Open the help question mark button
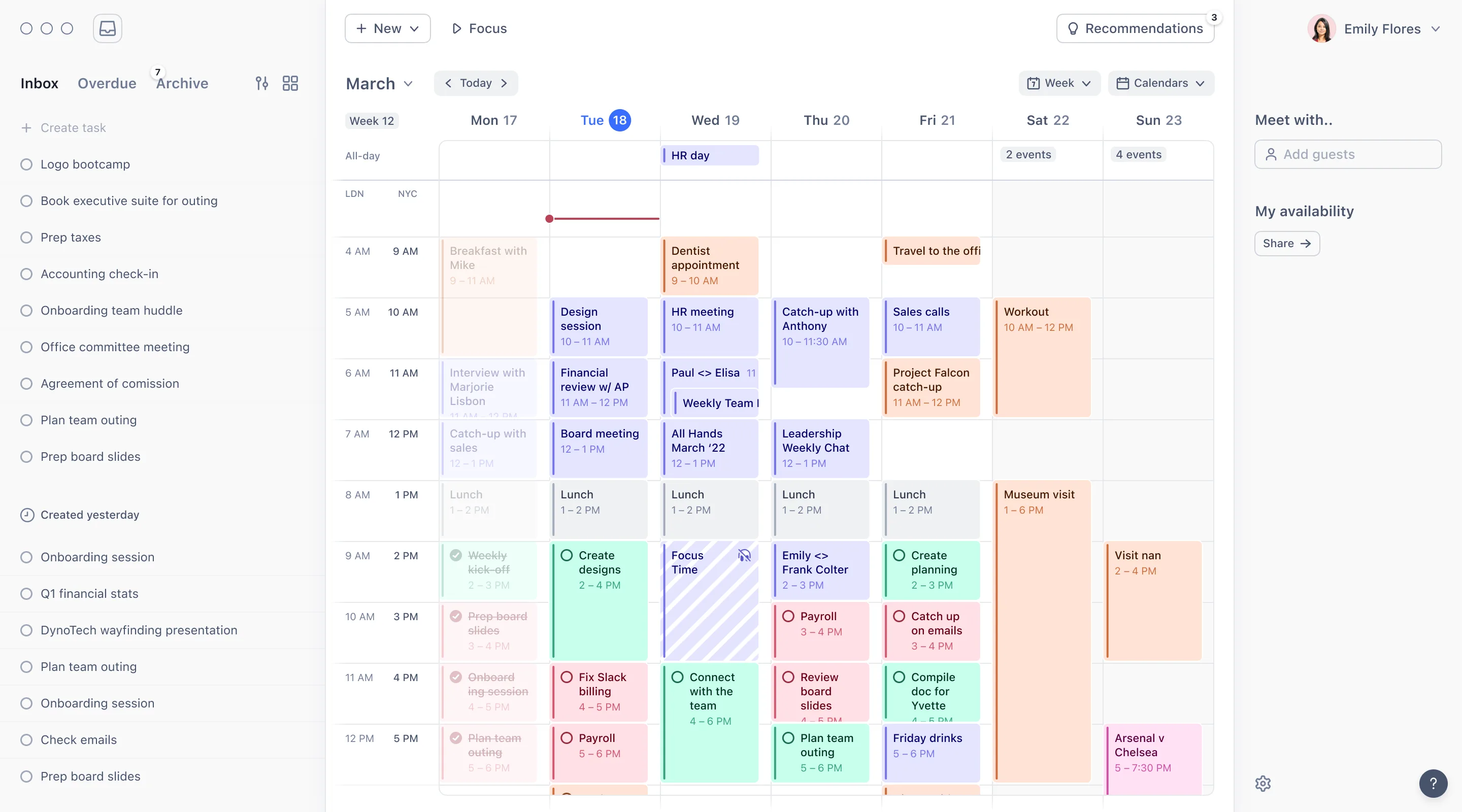The width and height of the screenshot is (1462, 812). tap(1433, 784)
